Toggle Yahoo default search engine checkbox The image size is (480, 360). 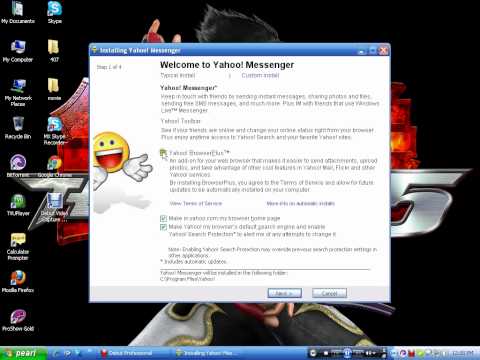(x=163, y=227)
